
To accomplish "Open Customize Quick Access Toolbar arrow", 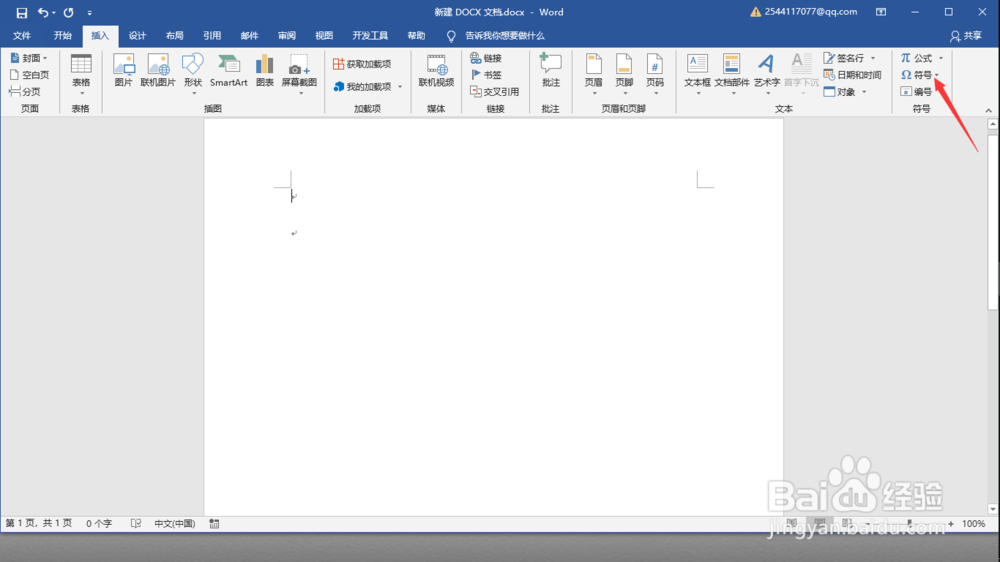I will (89, 13).
